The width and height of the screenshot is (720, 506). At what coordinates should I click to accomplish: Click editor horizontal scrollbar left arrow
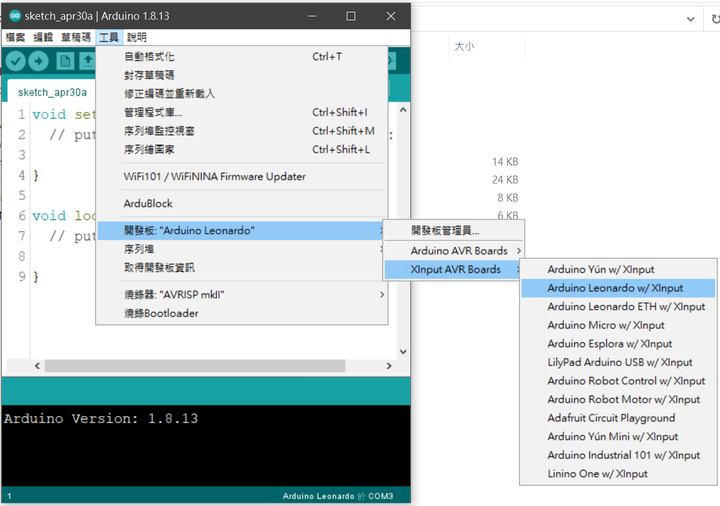pyautogui.click(x=37, y=366)
